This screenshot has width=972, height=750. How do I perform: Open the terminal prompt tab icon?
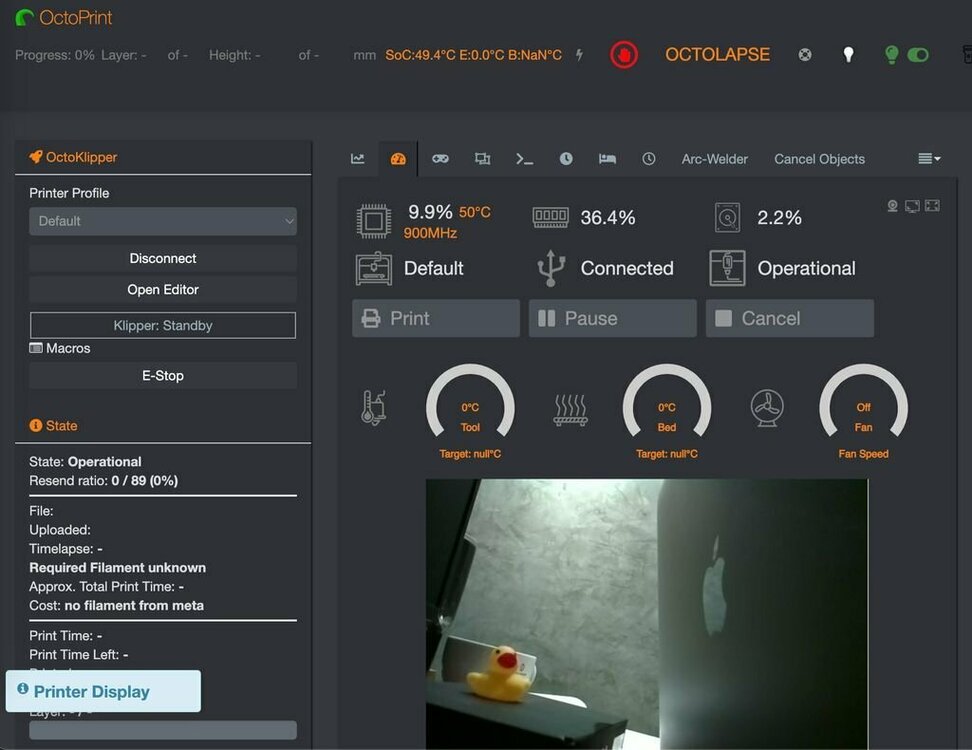(524, 159)
